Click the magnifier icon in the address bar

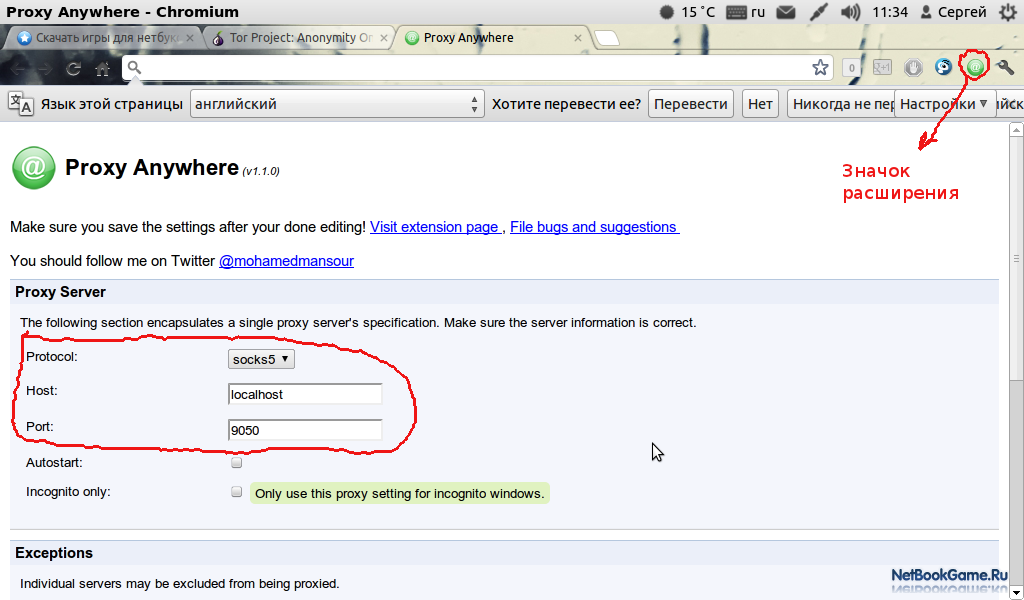(x=134, y=67)
